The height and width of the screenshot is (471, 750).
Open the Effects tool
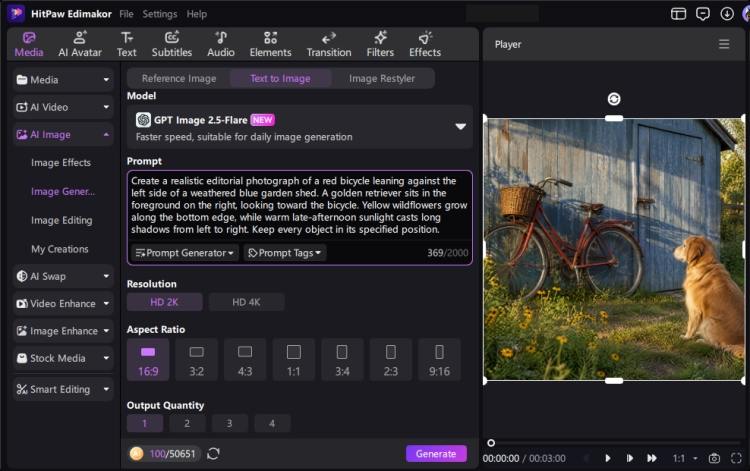click(425, 44)
